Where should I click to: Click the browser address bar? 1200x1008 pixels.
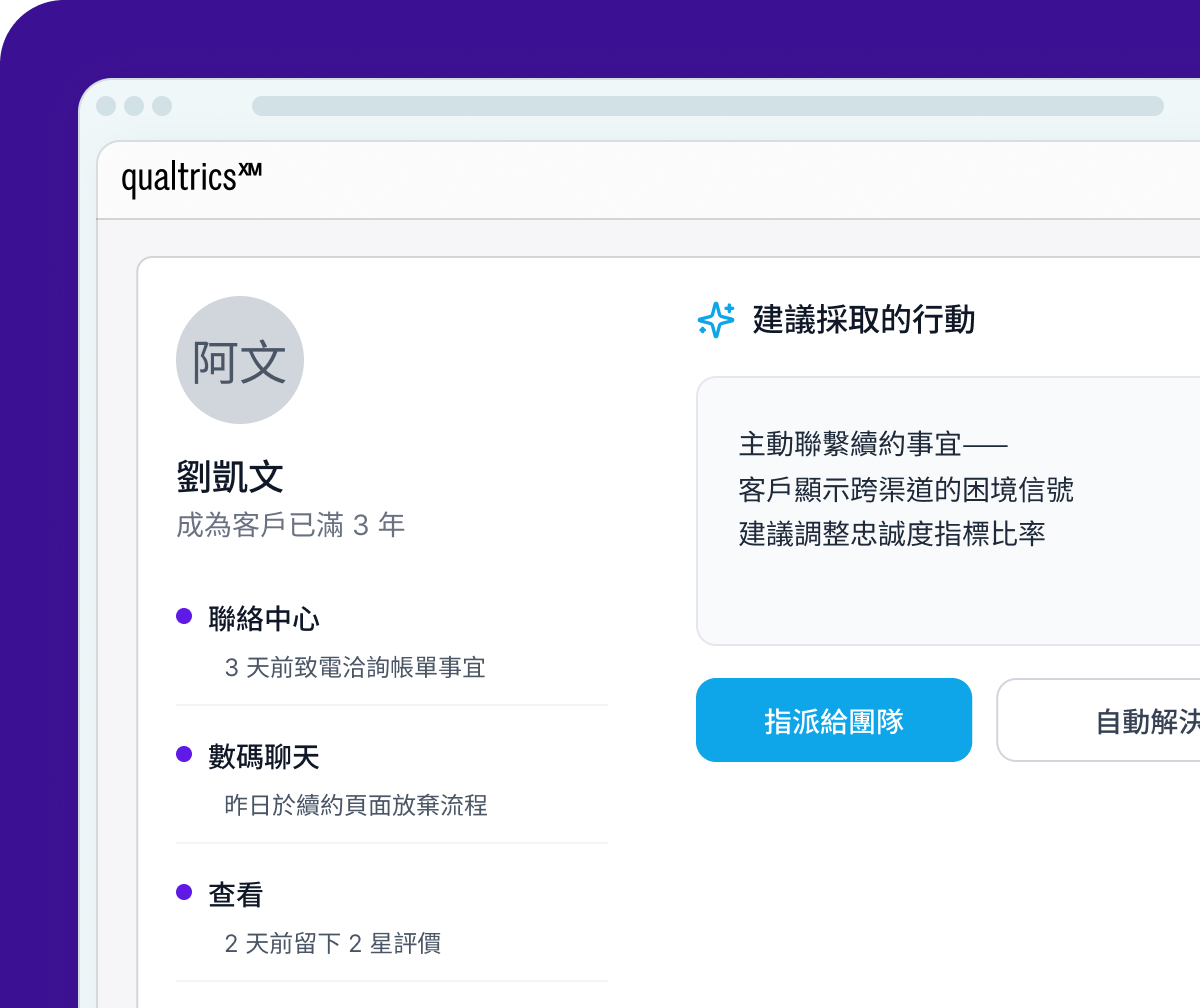pyautogui.click(x=708, y=106)
